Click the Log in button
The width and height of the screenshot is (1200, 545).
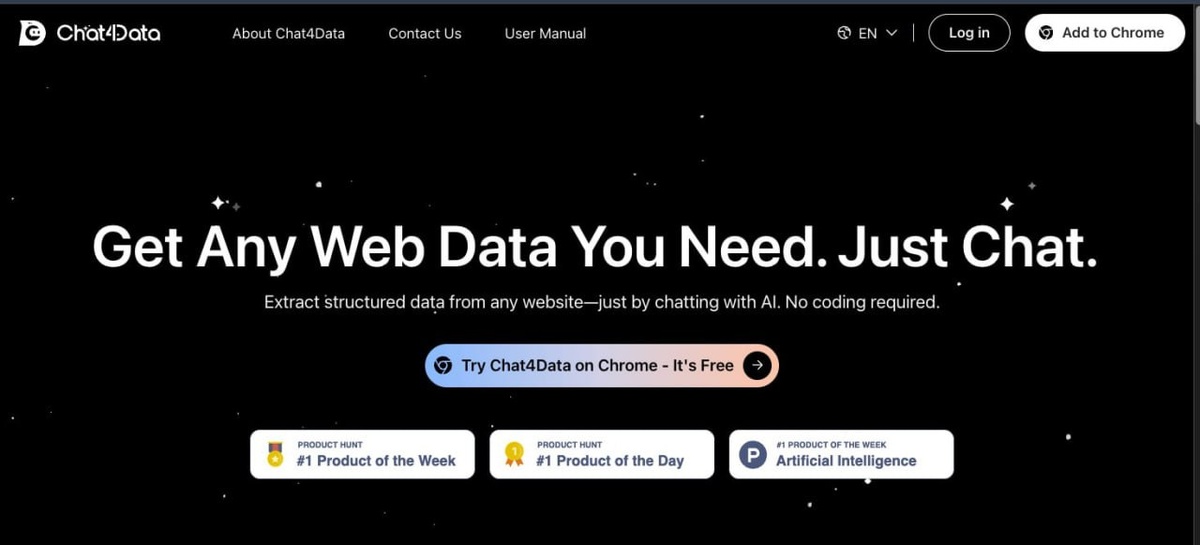pyautogui.click(x=969, y=32)
